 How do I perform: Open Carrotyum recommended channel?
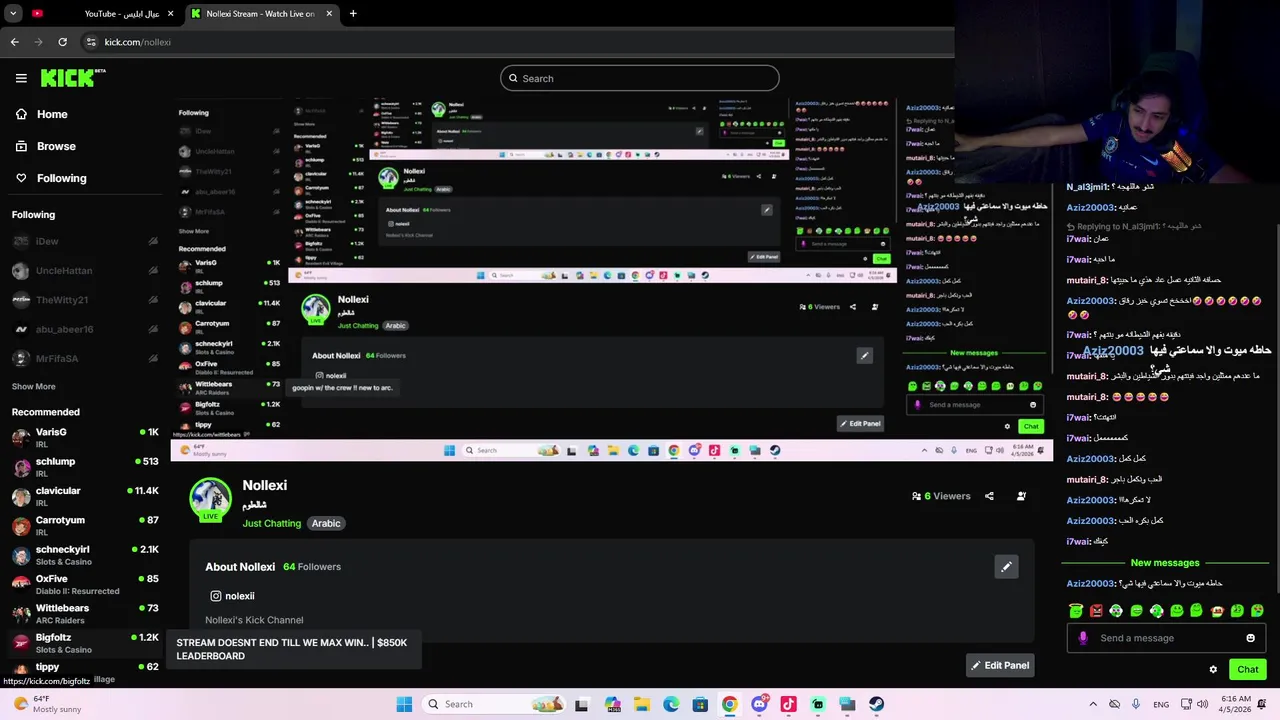84,526
